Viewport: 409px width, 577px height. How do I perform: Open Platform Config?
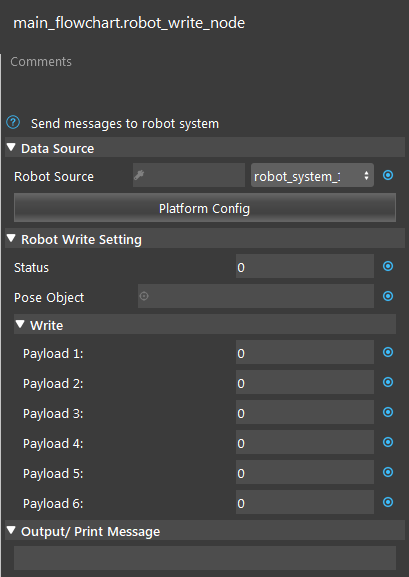(205, 208)
